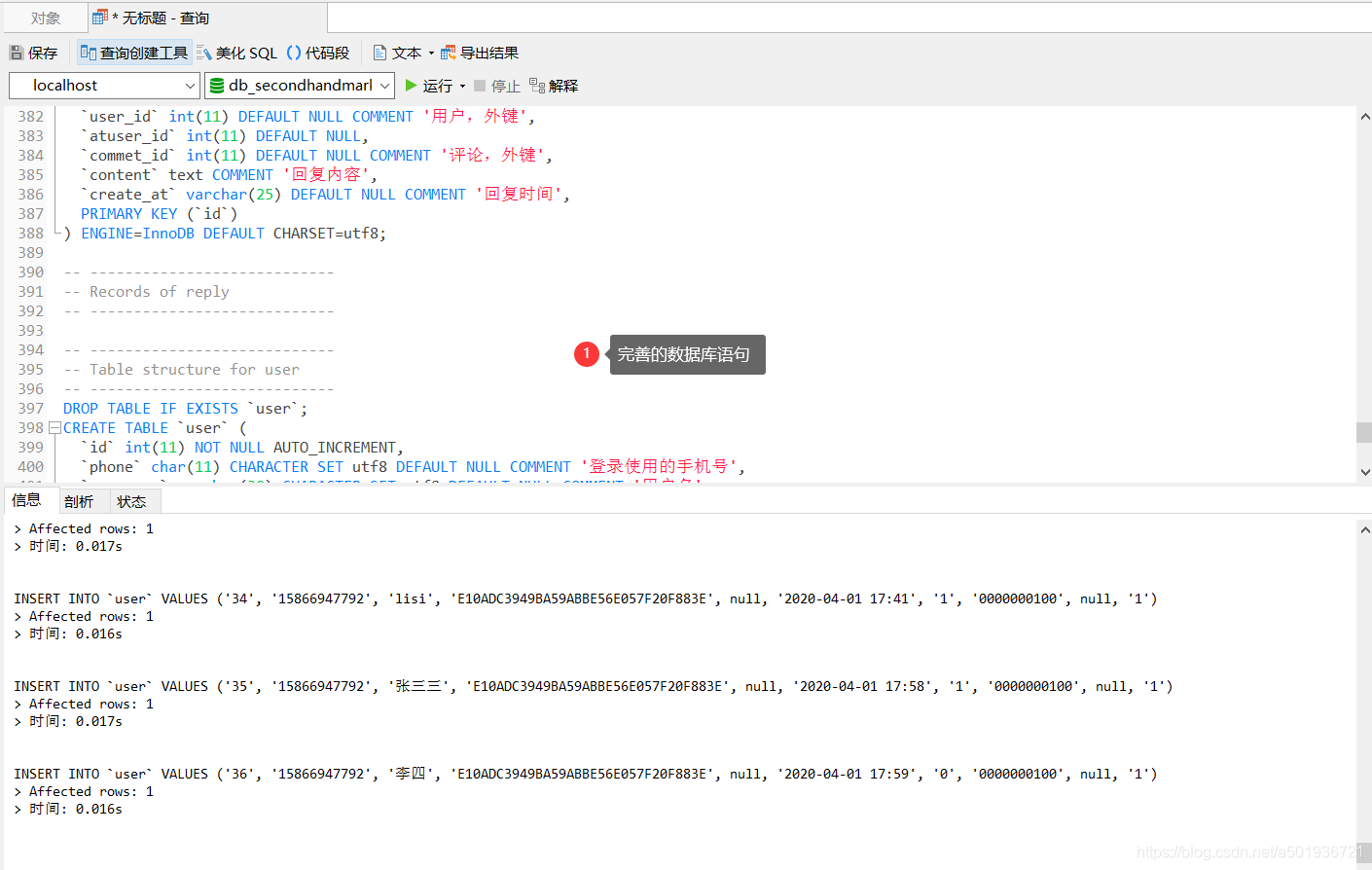Click line number 388 in the gutter

(31, 234)
